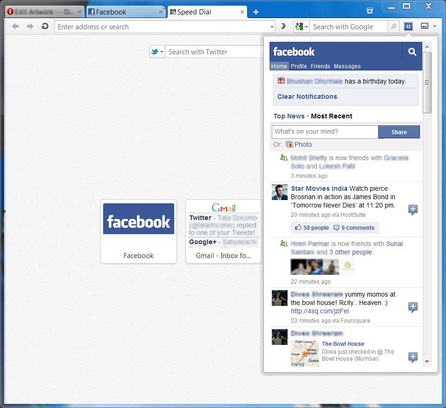Focus the Enter address or search field

point(162,27)
